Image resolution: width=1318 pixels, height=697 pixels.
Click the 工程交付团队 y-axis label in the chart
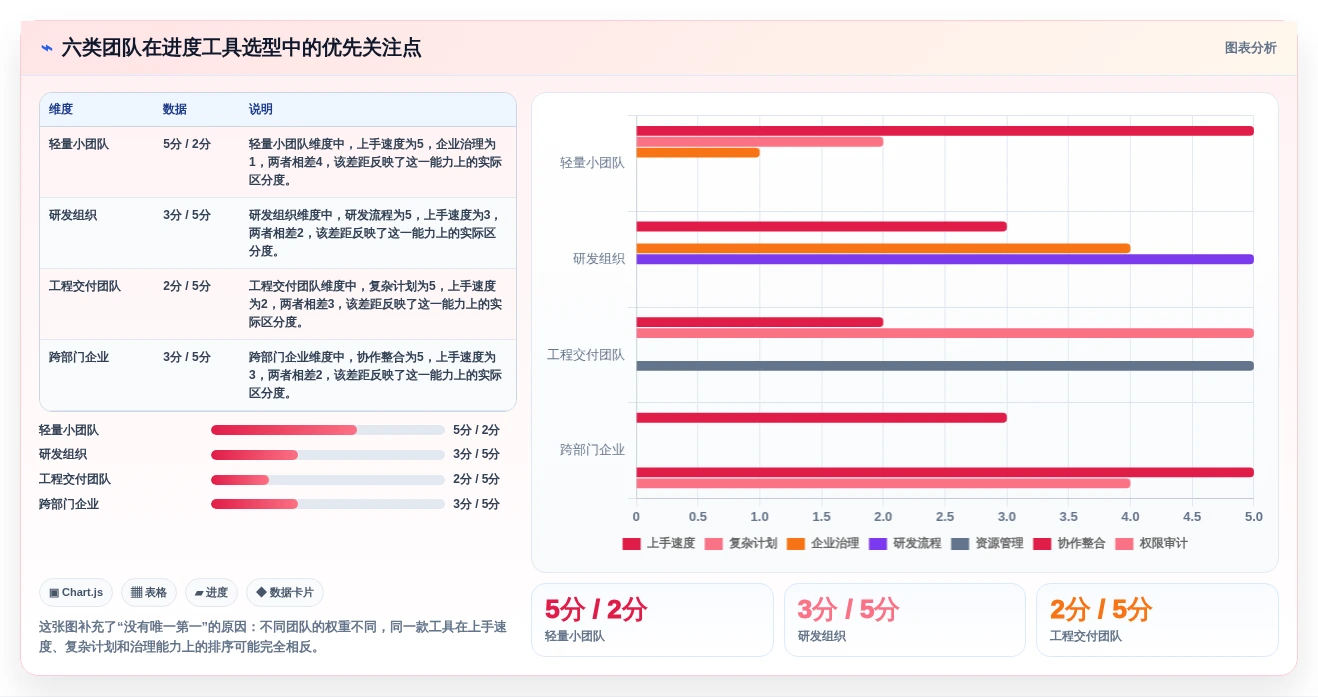coord(585,355)
